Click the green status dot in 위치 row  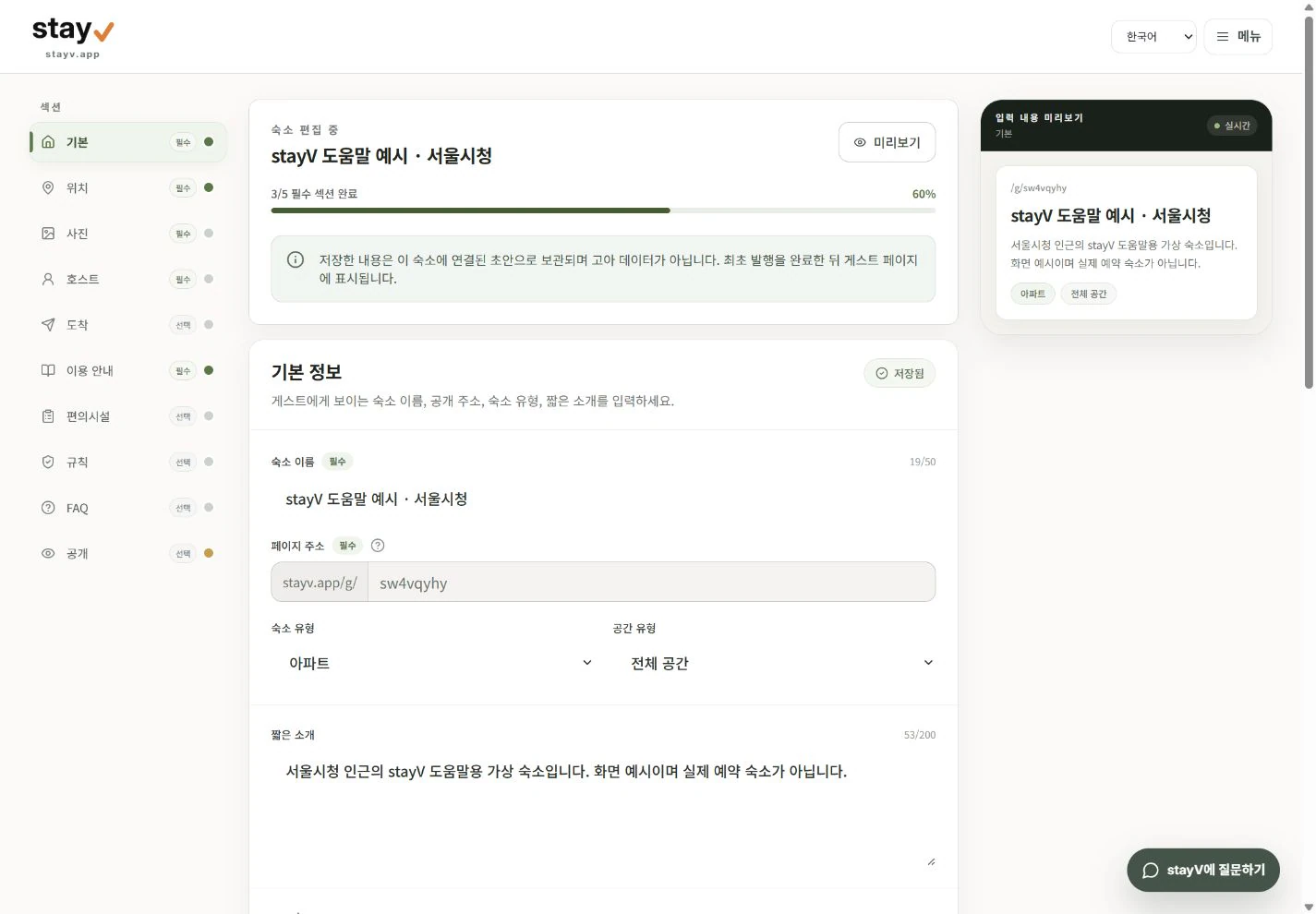[209, 187]
